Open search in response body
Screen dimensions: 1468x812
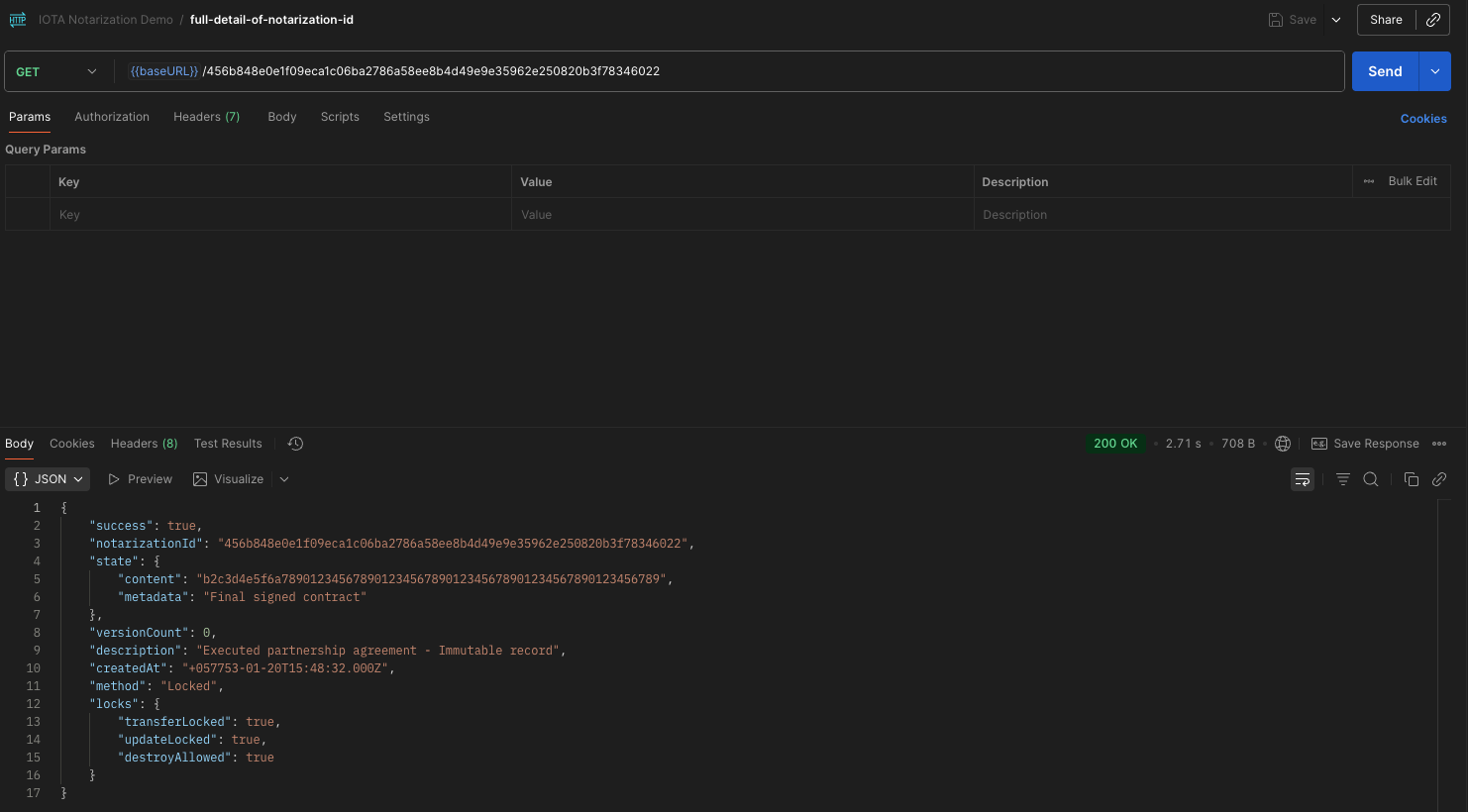pyautogui.click(x=1371, y=479)
